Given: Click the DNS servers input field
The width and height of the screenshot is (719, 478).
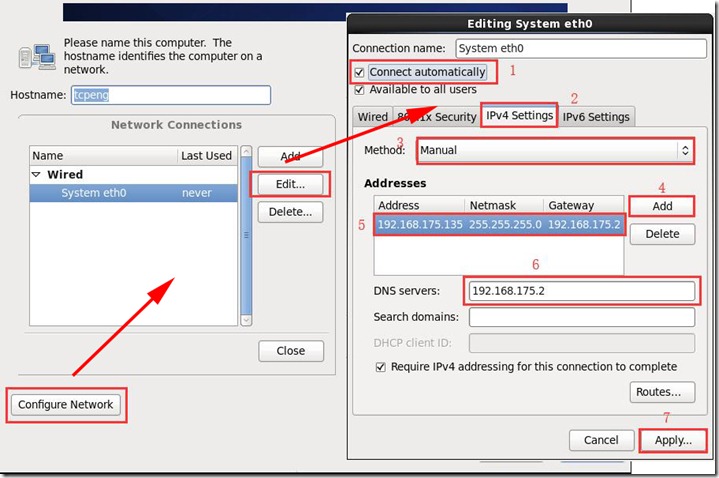Looking at the screenshot, I should coord(580,291).
